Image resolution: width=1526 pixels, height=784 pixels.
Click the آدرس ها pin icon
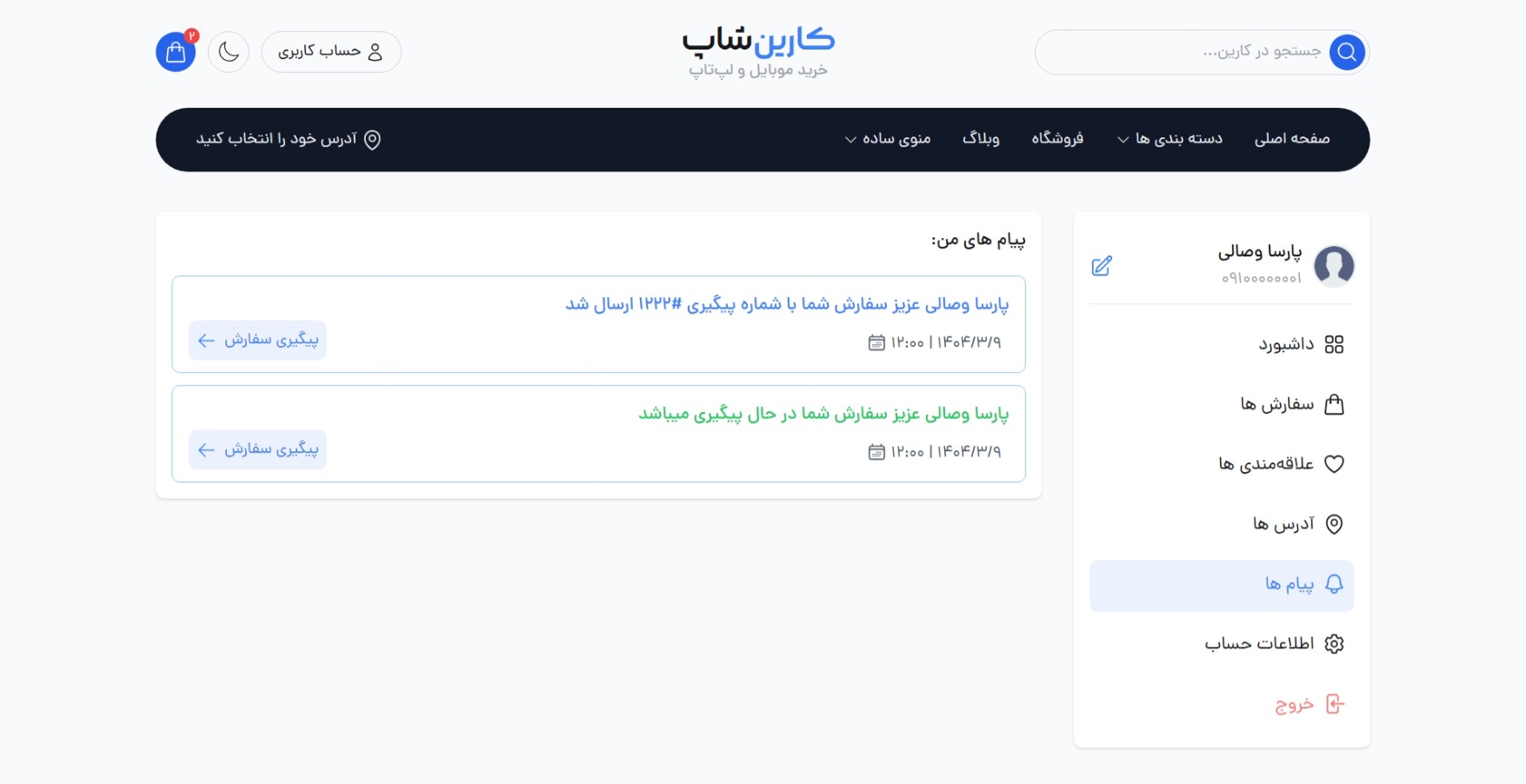click(1334, 524)
